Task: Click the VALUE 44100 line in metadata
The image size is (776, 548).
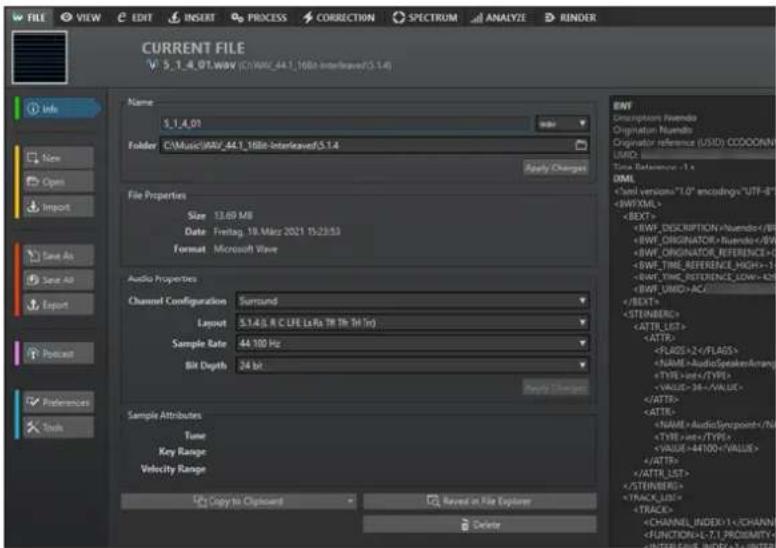Action: tap(706, 448)
